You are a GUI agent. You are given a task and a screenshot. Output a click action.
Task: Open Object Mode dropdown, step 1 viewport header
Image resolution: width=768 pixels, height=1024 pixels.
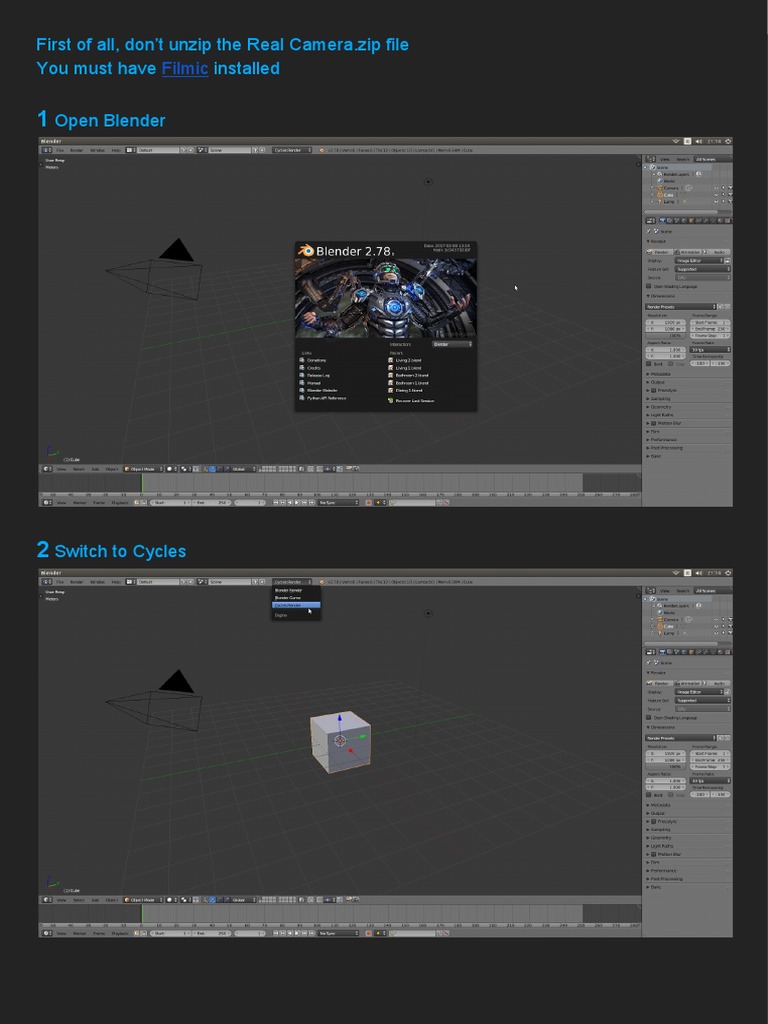tap(143, 469)
